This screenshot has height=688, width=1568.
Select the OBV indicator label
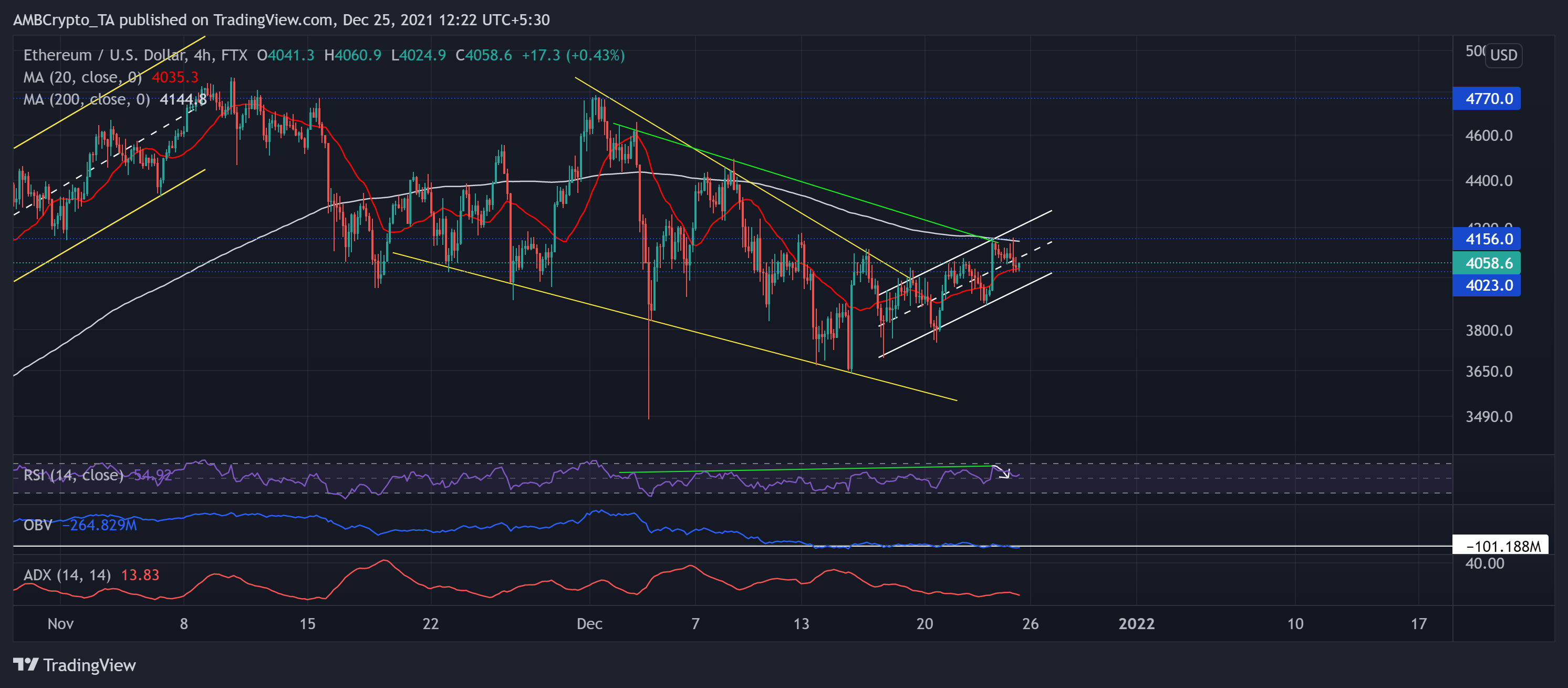tap(37, 525)
